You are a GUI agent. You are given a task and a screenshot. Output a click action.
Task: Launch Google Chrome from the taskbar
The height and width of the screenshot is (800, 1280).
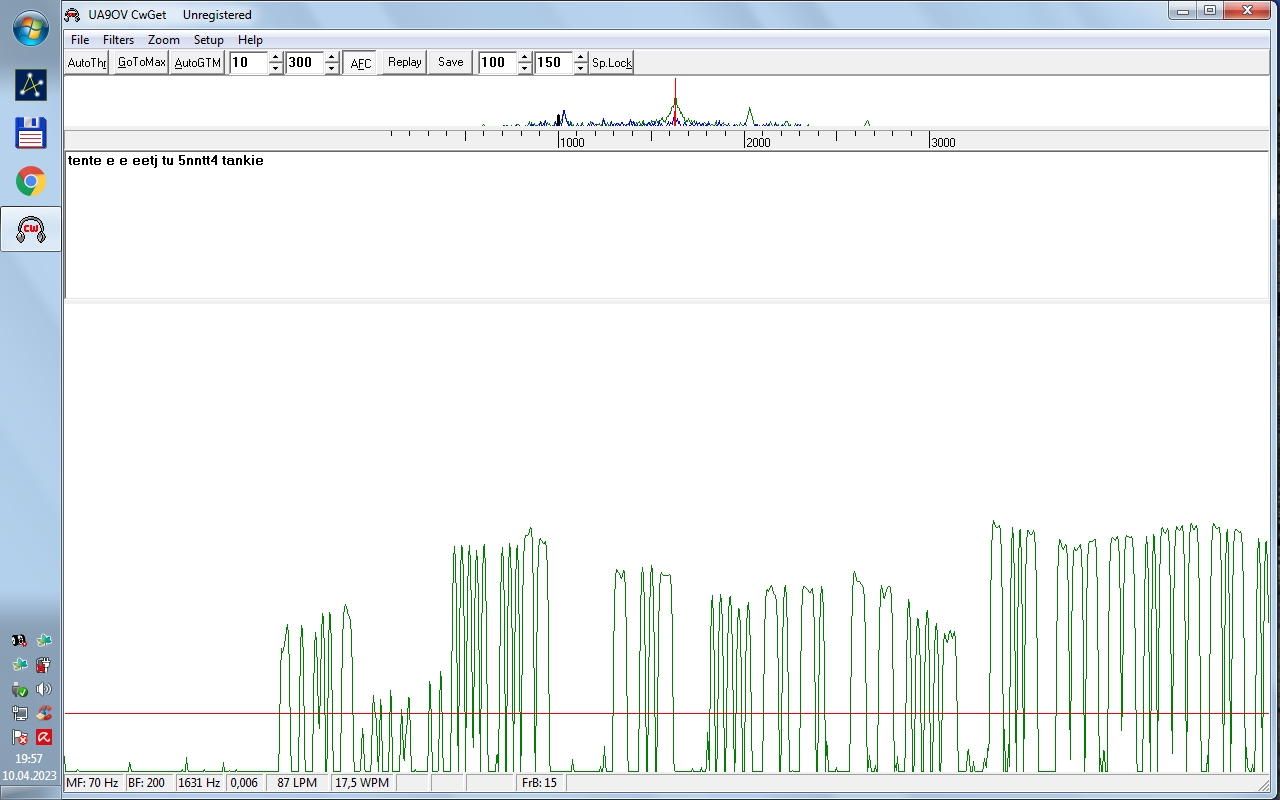click(x=31, y=181)
